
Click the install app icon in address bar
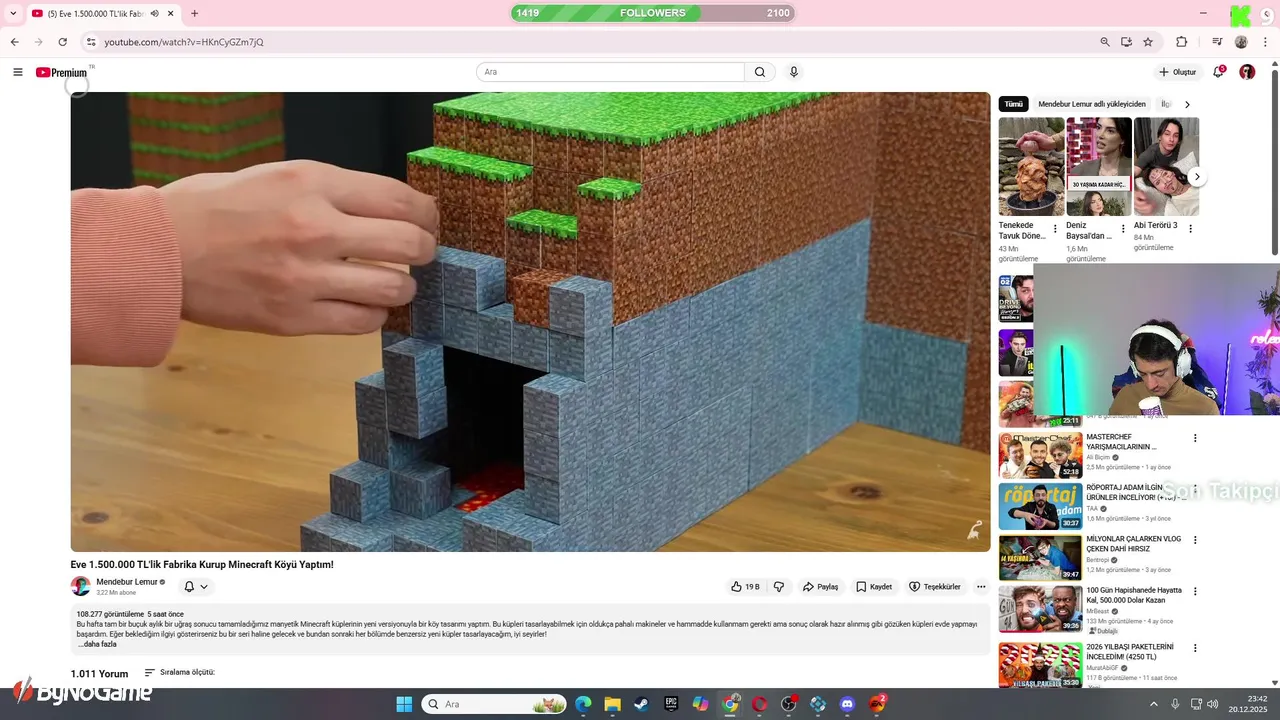click(1126, 42)
